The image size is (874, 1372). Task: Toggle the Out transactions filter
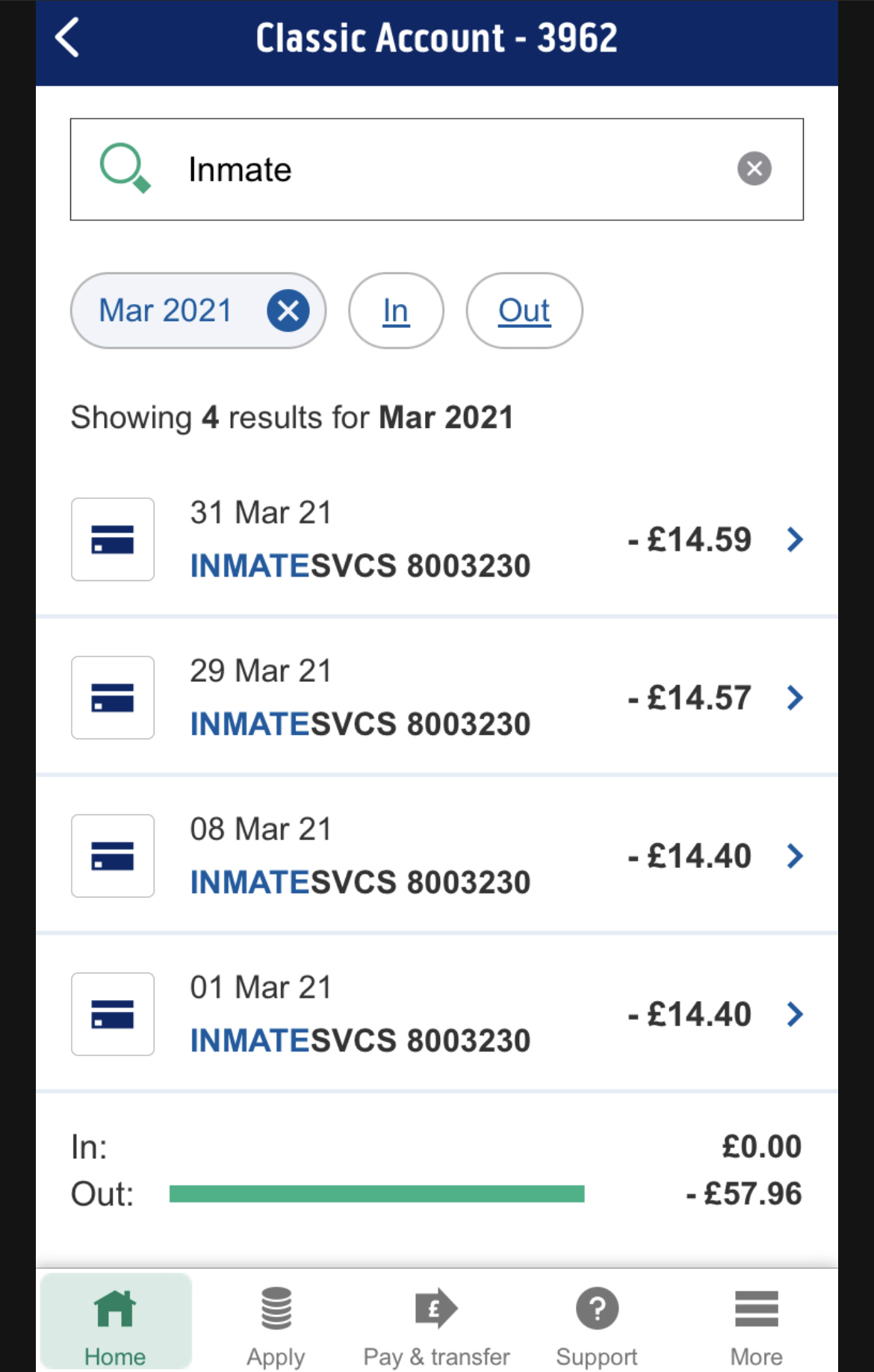coord(524,311)
